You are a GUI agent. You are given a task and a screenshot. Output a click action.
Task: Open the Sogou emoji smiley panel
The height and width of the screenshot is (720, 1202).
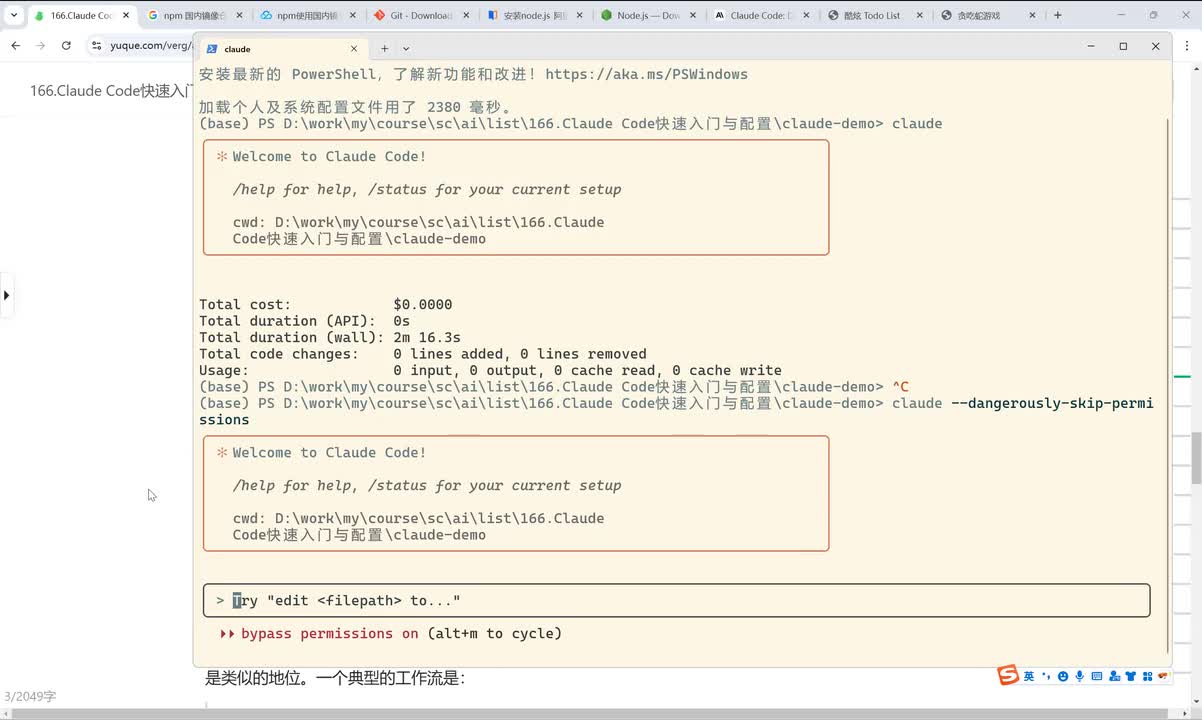tap(1063, 677)
